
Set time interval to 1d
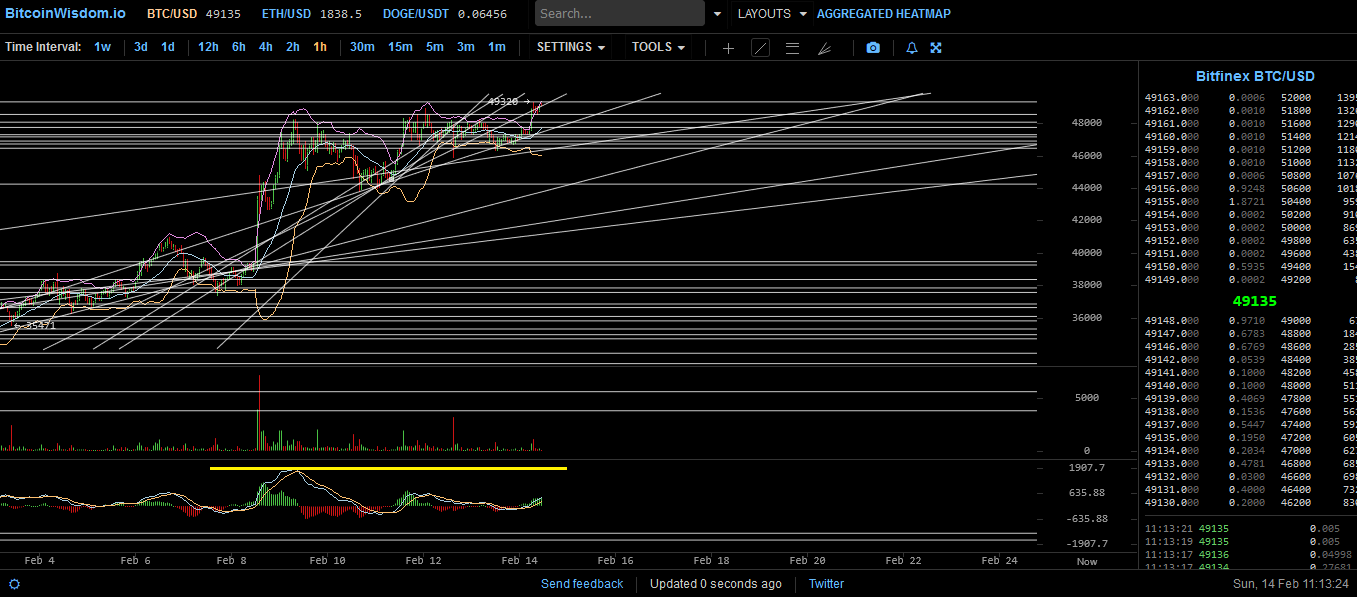point(168,47)
